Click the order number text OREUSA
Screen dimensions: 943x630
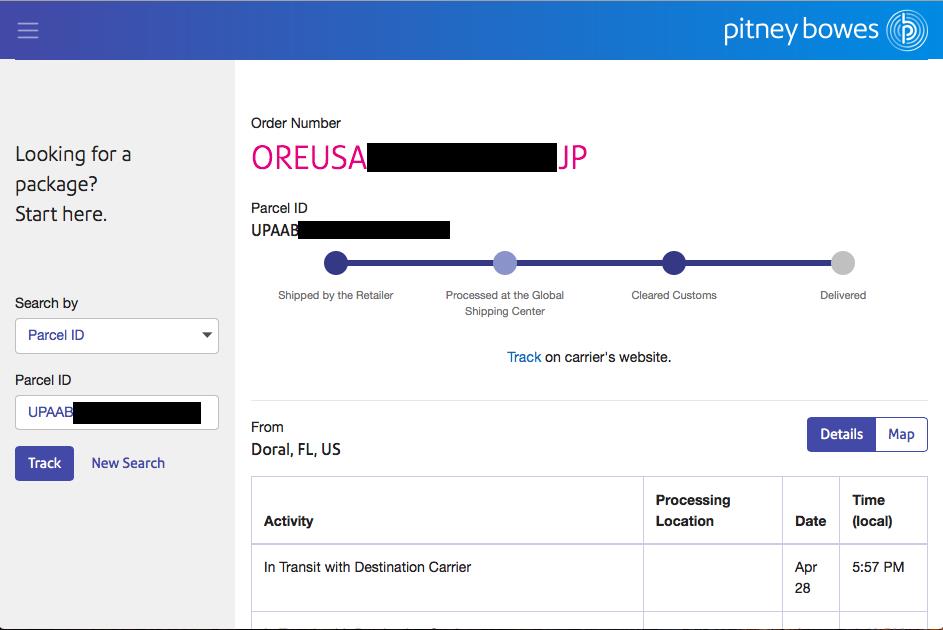(308, 158)
